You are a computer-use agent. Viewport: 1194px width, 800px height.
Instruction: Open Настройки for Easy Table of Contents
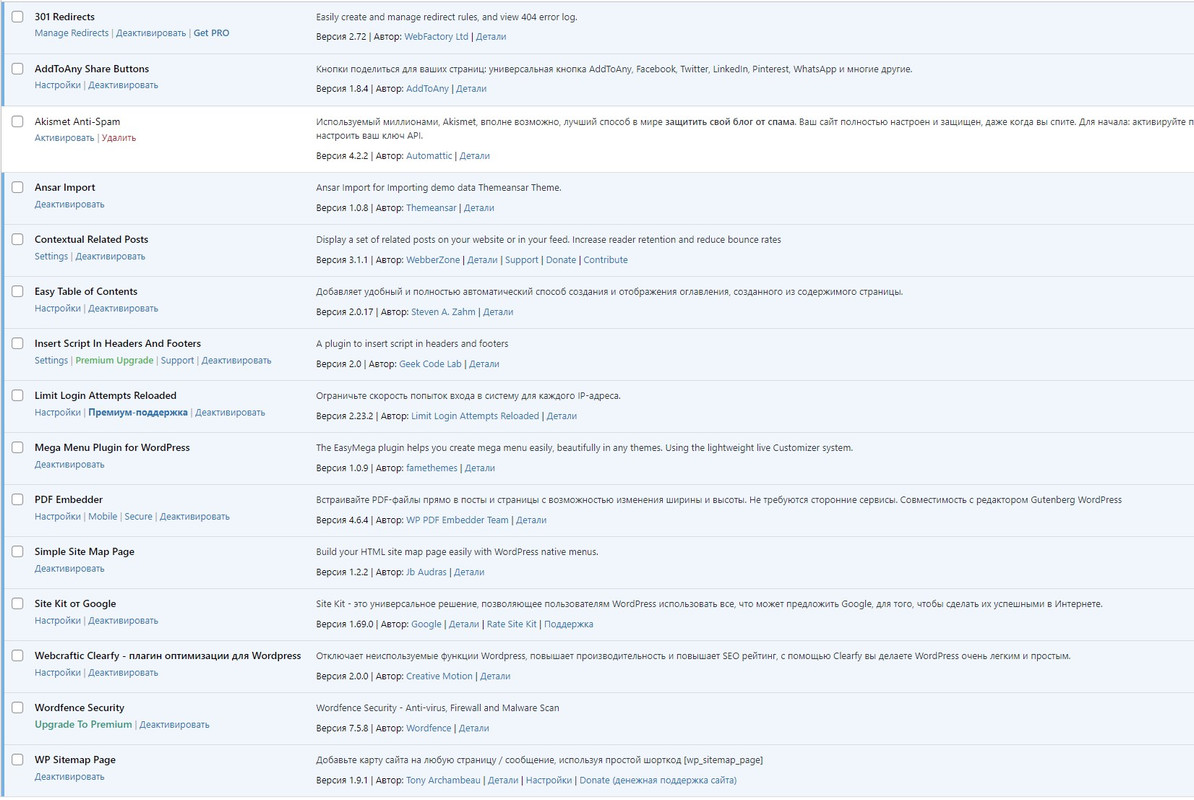pos(57,308)
